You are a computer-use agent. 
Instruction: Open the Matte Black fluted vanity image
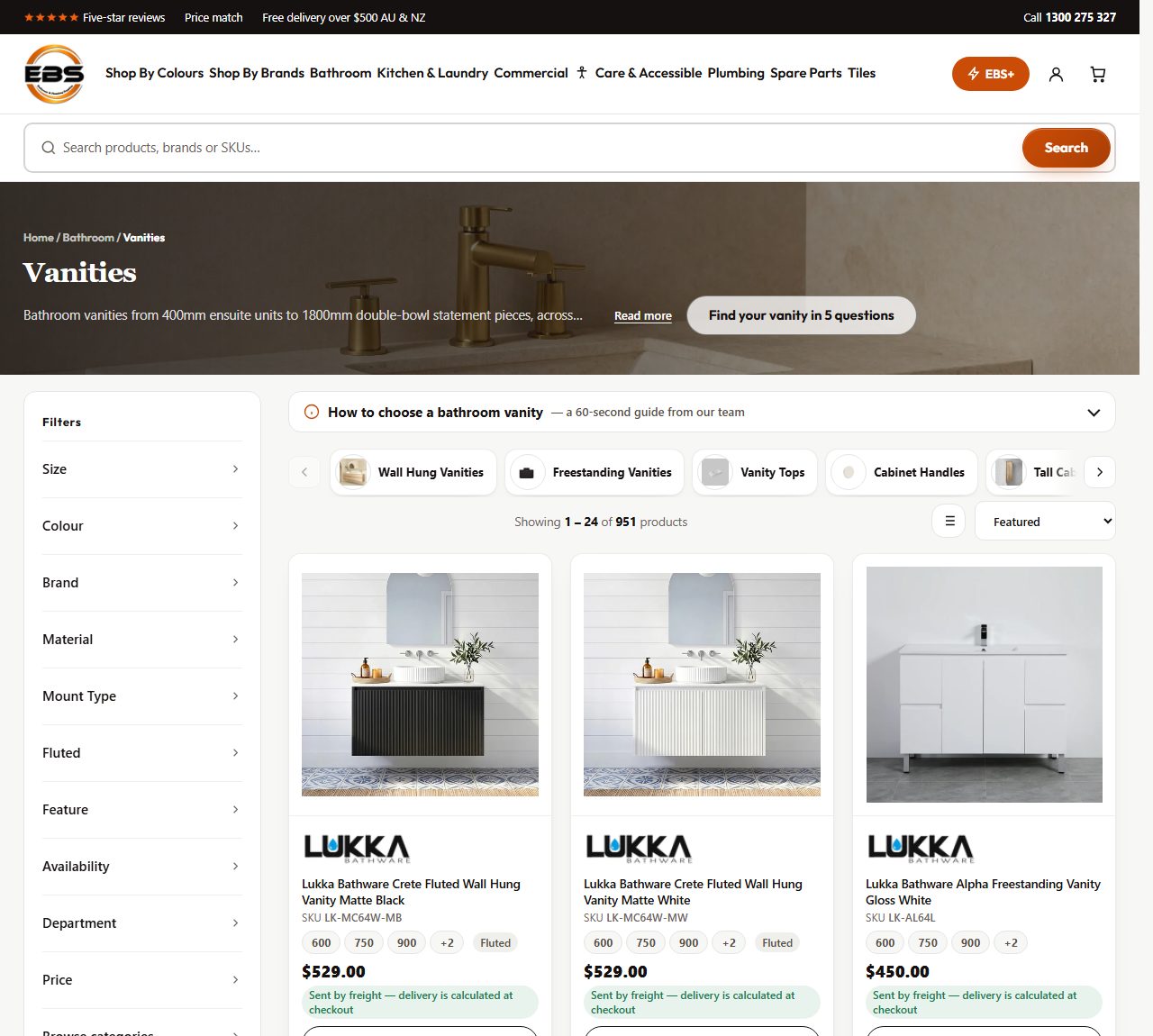point(420,685)
